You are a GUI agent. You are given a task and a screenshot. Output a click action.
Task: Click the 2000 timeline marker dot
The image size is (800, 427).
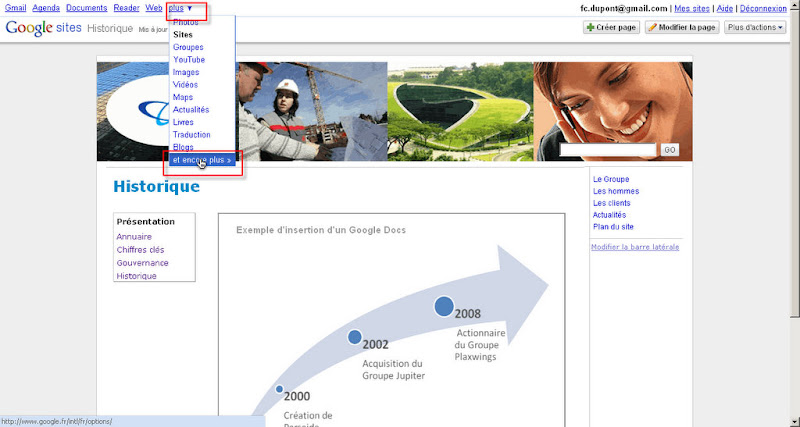[279, 389]
